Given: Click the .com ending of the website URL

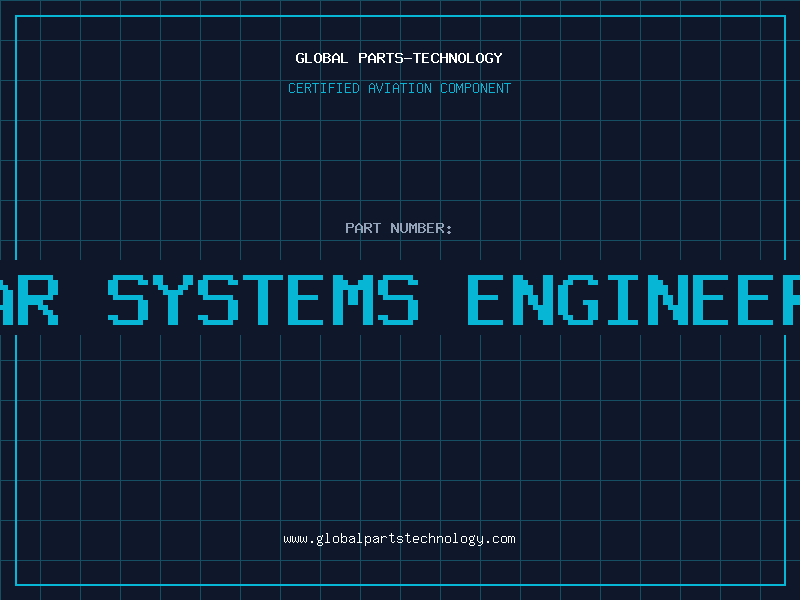Looking at the screenshot, I should pyautogui.click(x=500, y=539).
